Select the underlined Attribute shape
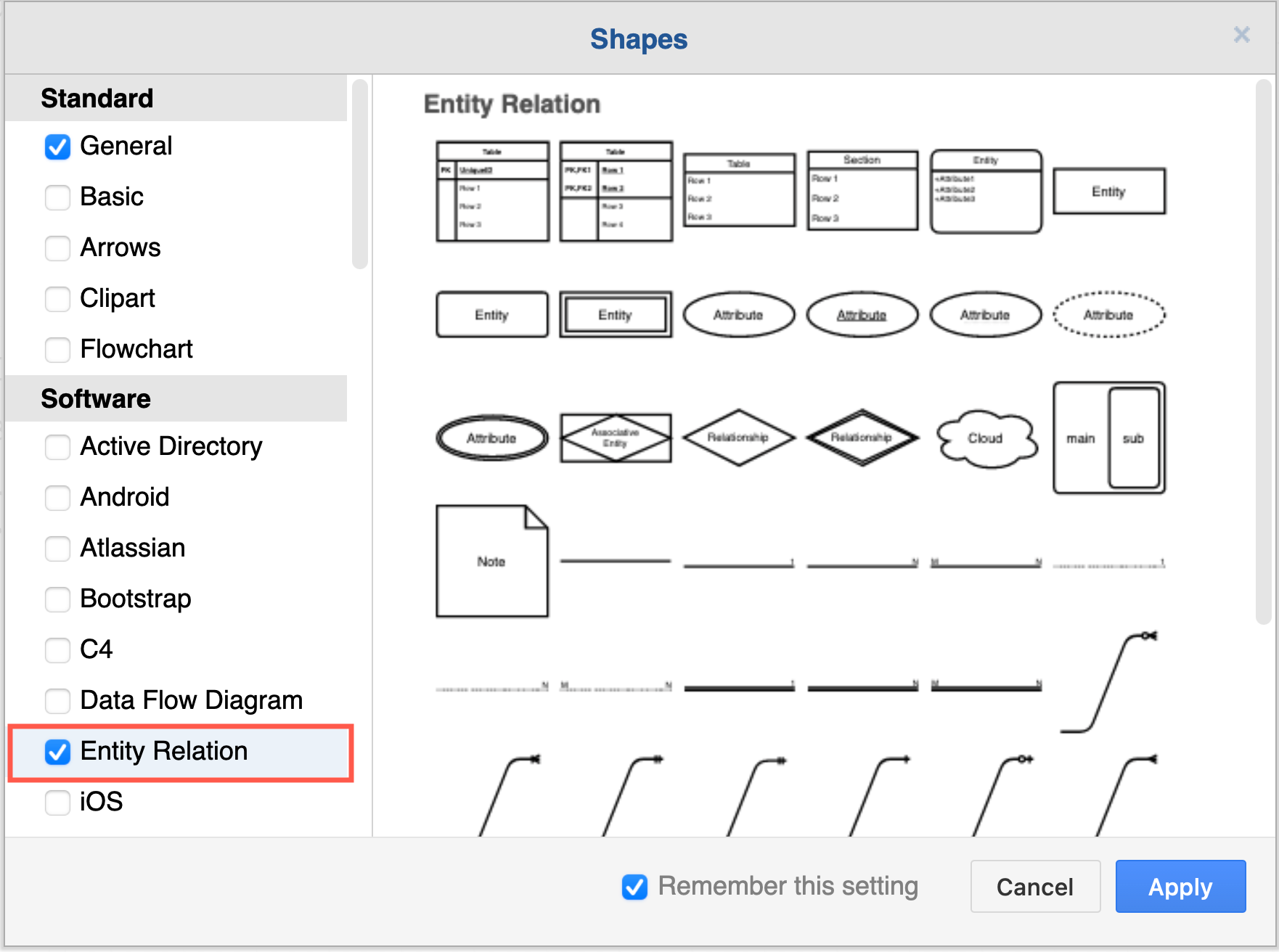 point(862,314)
